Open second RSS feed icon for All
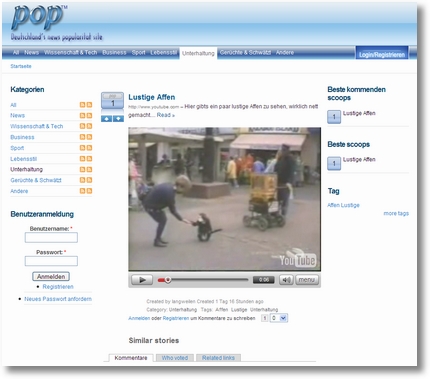430x379 pixels. coord(89,105)
